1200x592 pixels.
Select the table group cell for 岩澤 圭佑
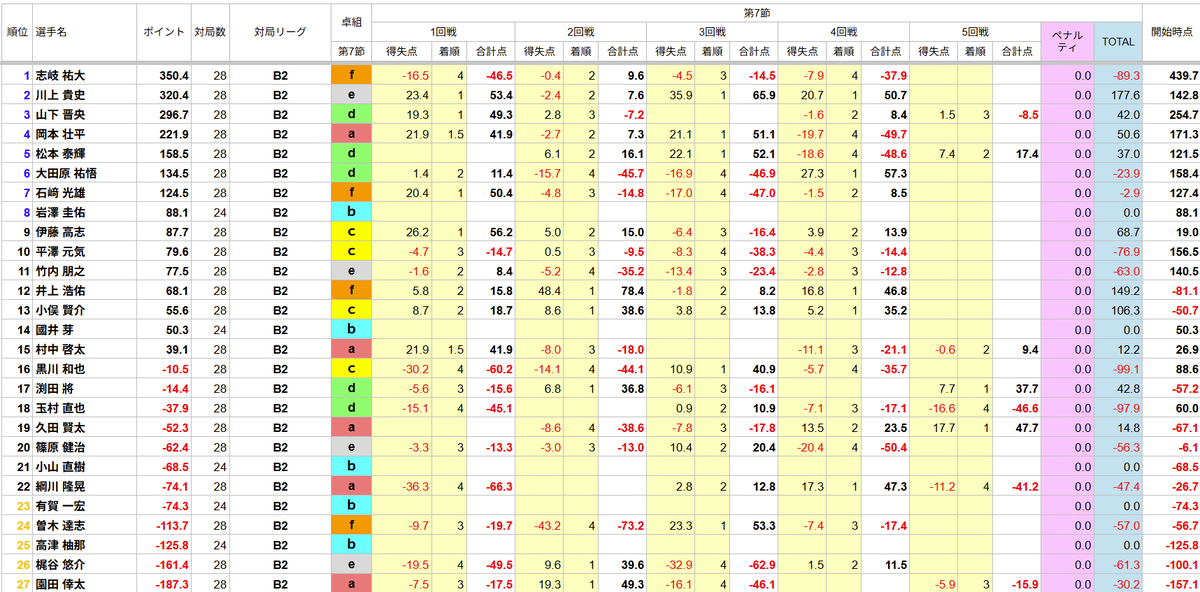(x=350, y=212)
